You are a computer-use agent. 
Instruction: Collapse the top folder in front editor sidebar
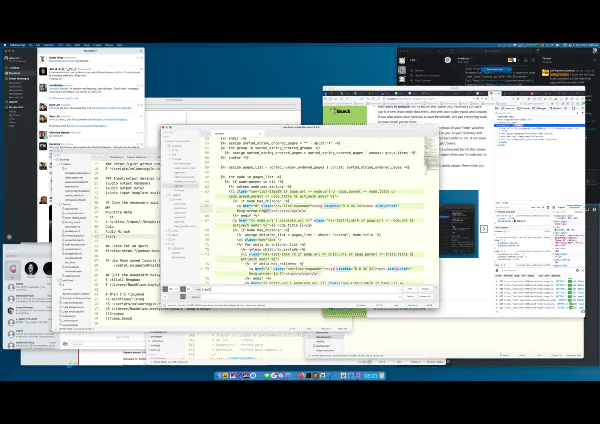point(165,141)
